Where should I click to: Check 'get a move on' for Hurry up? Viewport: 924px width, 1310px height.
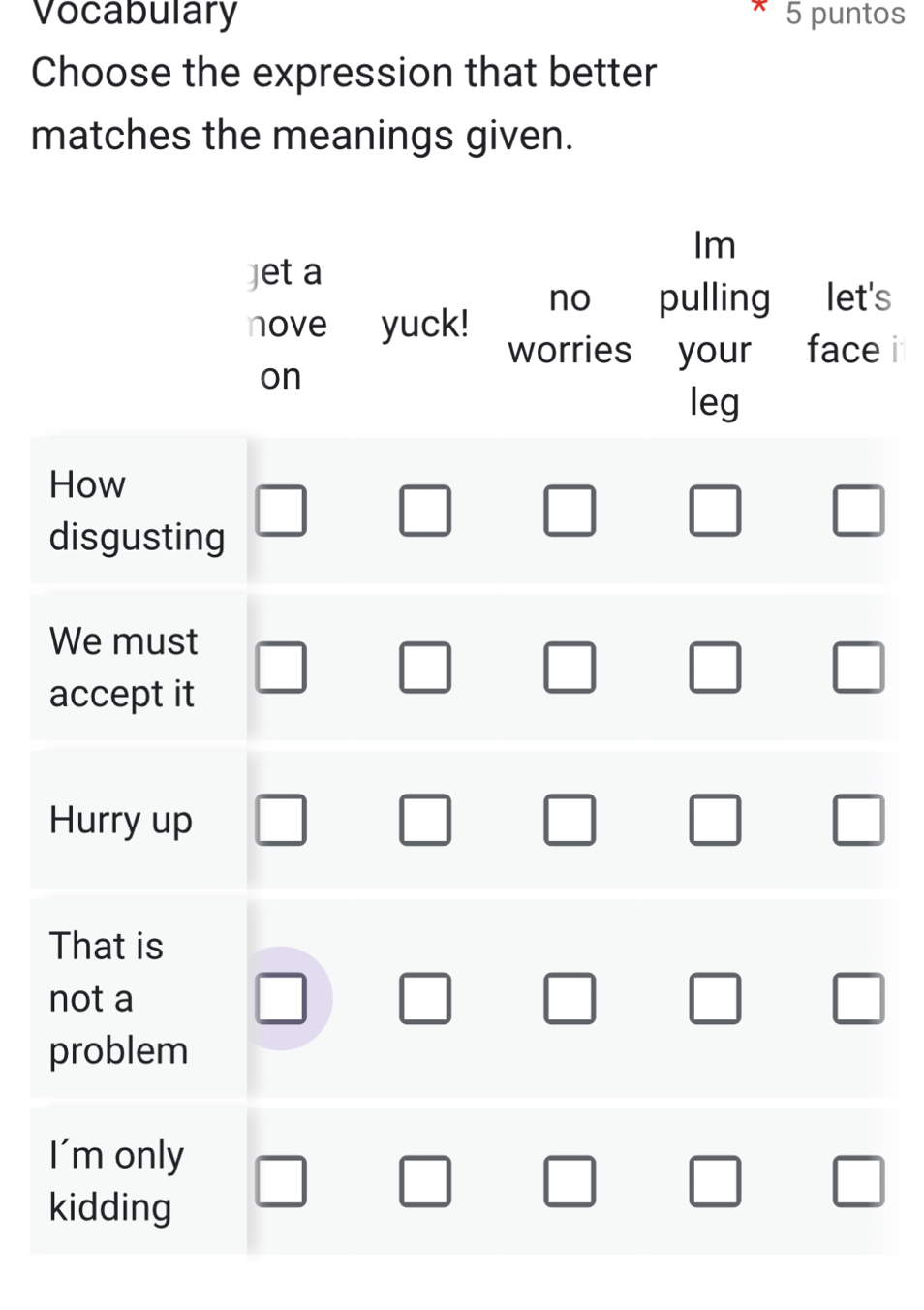[281, 820]
